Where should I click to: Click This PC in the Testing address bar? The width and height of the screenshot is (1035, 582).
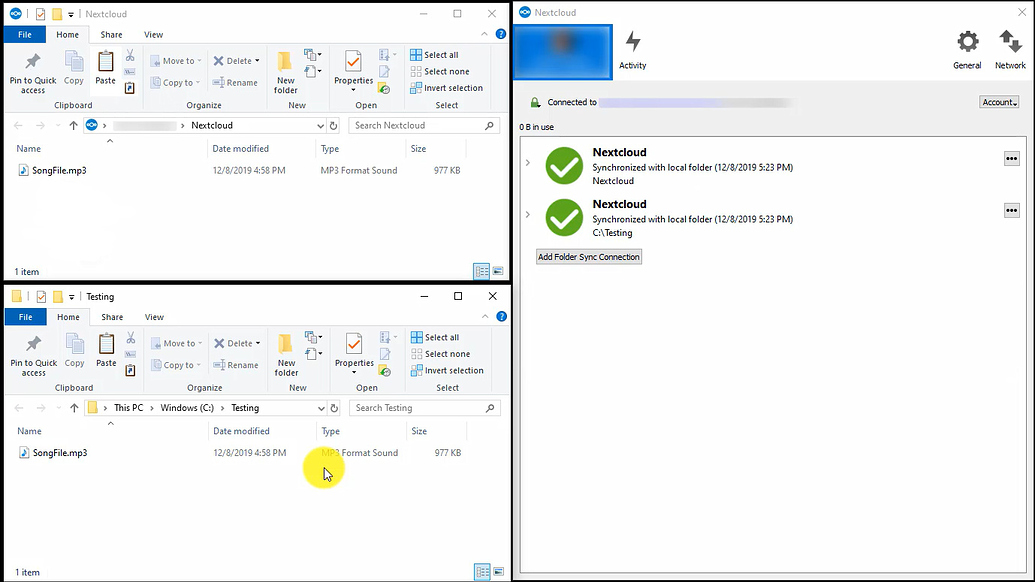pos(128,408)
